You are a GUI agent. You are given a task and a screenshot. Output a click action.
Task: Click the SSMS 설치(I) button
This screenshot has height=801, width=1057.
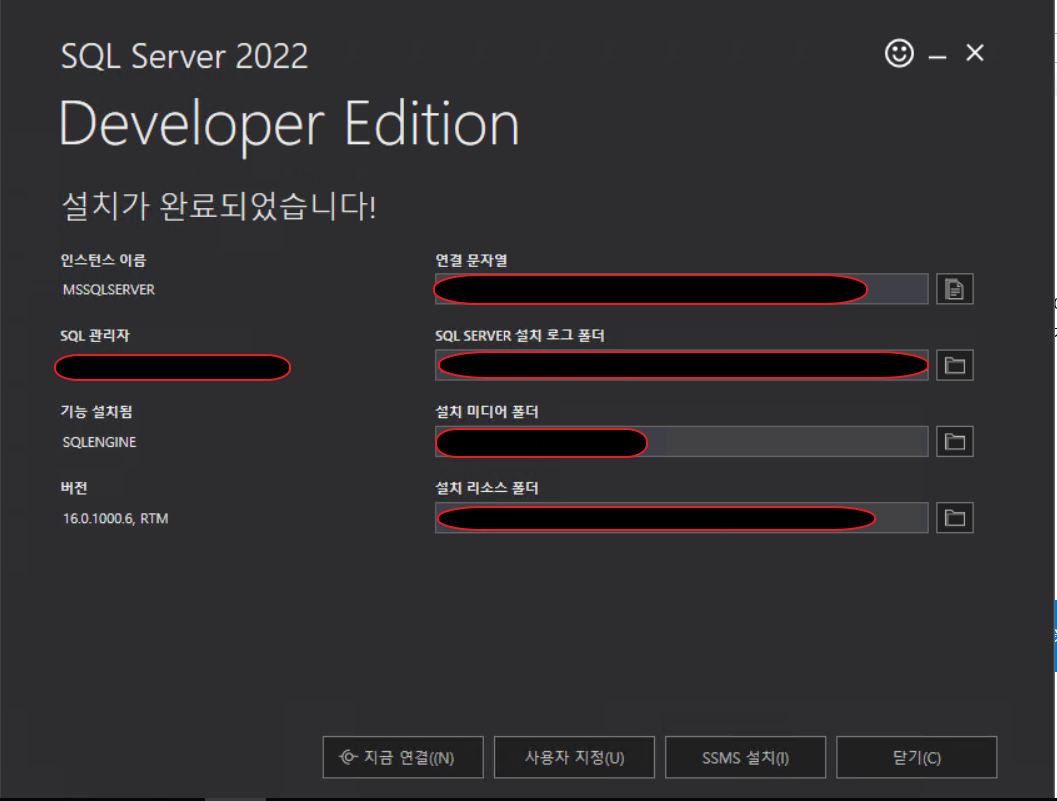pyautogui.click(x=746, y=757)
